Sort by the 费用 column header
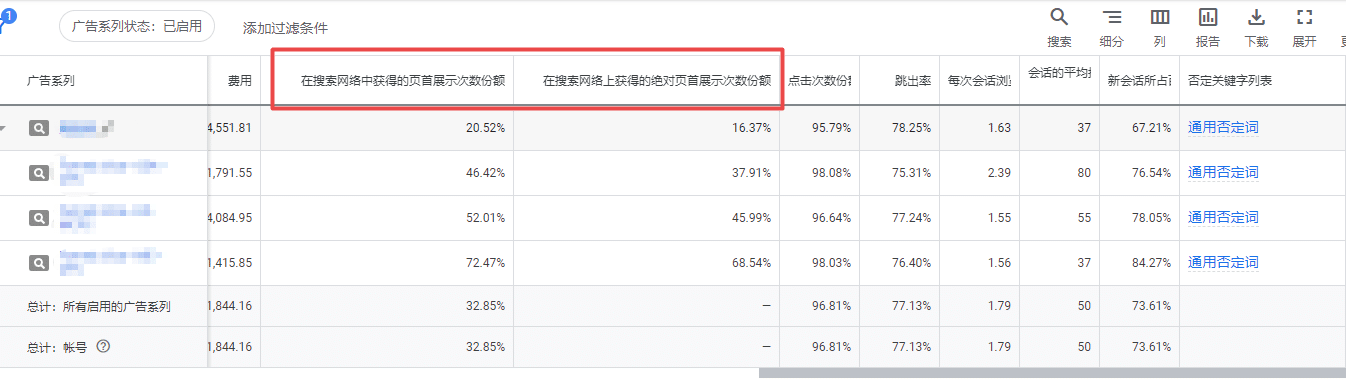This screenshot has width=1346, height=382. [x=239, y=80]
